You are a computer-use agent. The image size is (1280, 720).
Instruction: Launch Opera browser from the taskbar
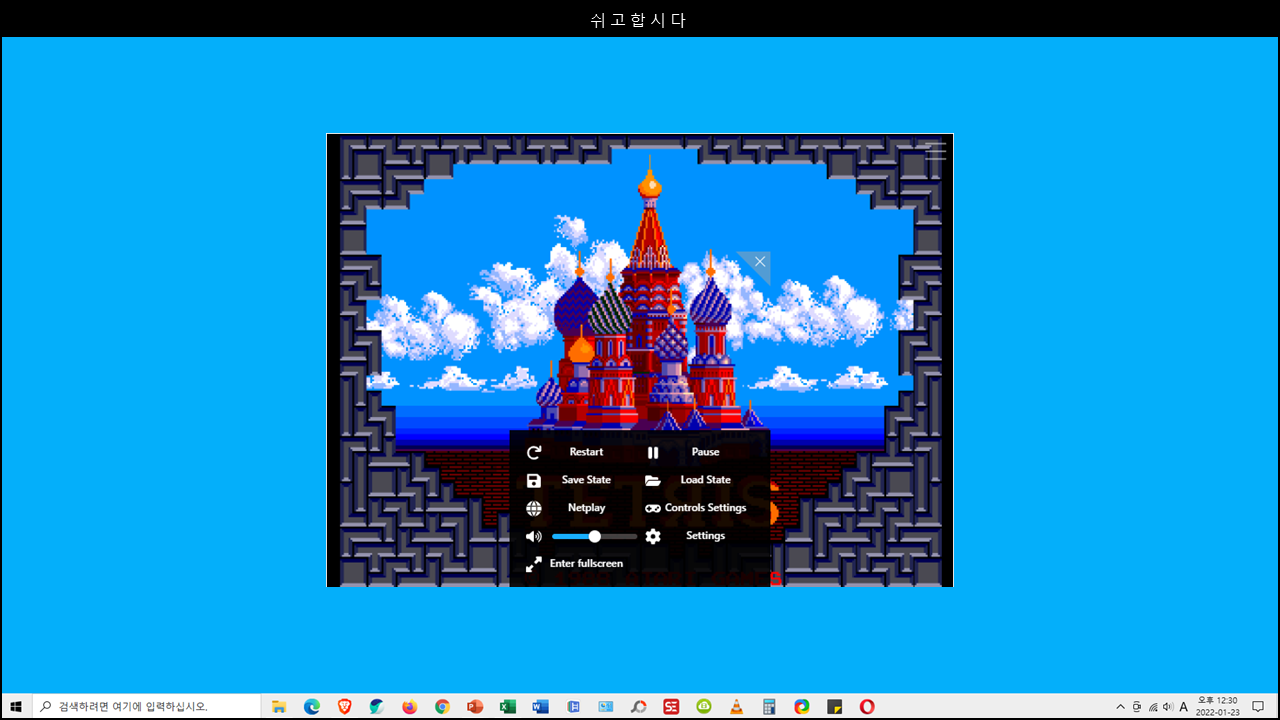click(867, 707)
